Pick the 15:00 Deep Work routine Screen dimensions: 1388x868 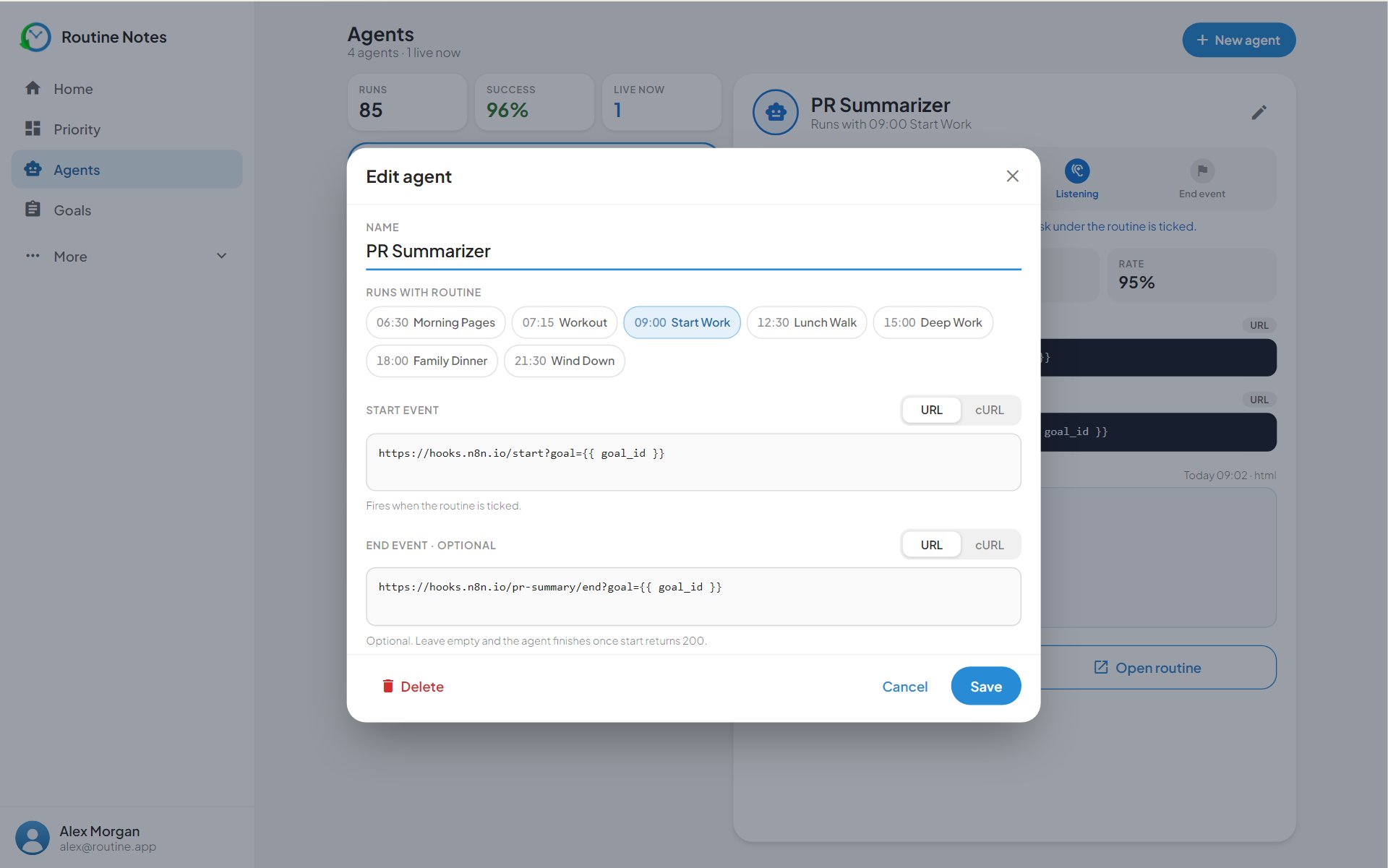point(933,322)
